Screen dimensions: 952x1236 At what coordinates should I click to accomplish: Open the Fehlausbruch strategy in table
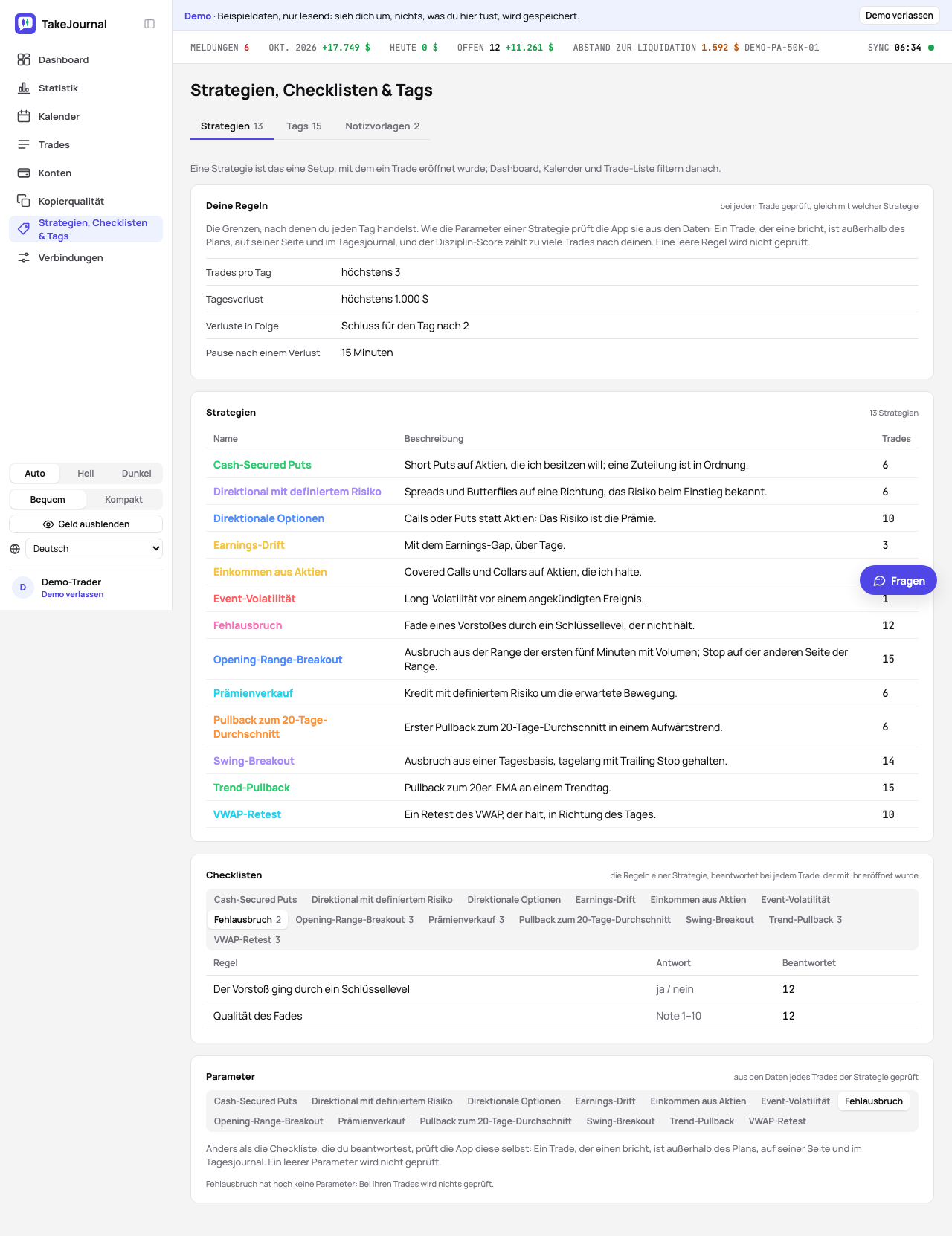pyautogui.click(x=248, y=625)
